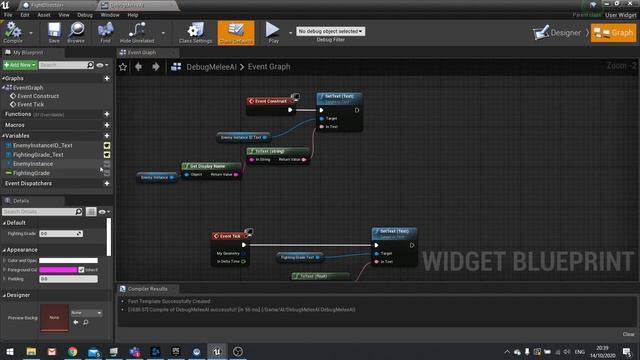Browse to asset in Content Browser
The height and width of the screenshot is (360, 640).
pyautogui.click(x=76, y=32)
